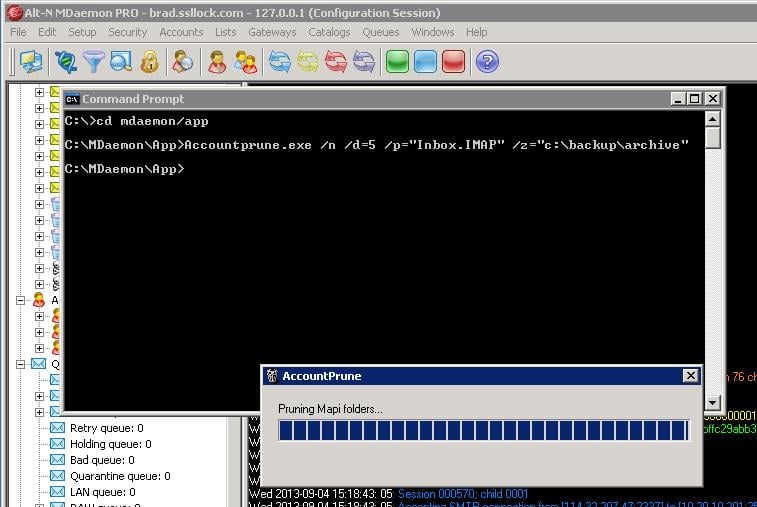
Task: Open the content filter funnel icon
Action: [94, 62]
